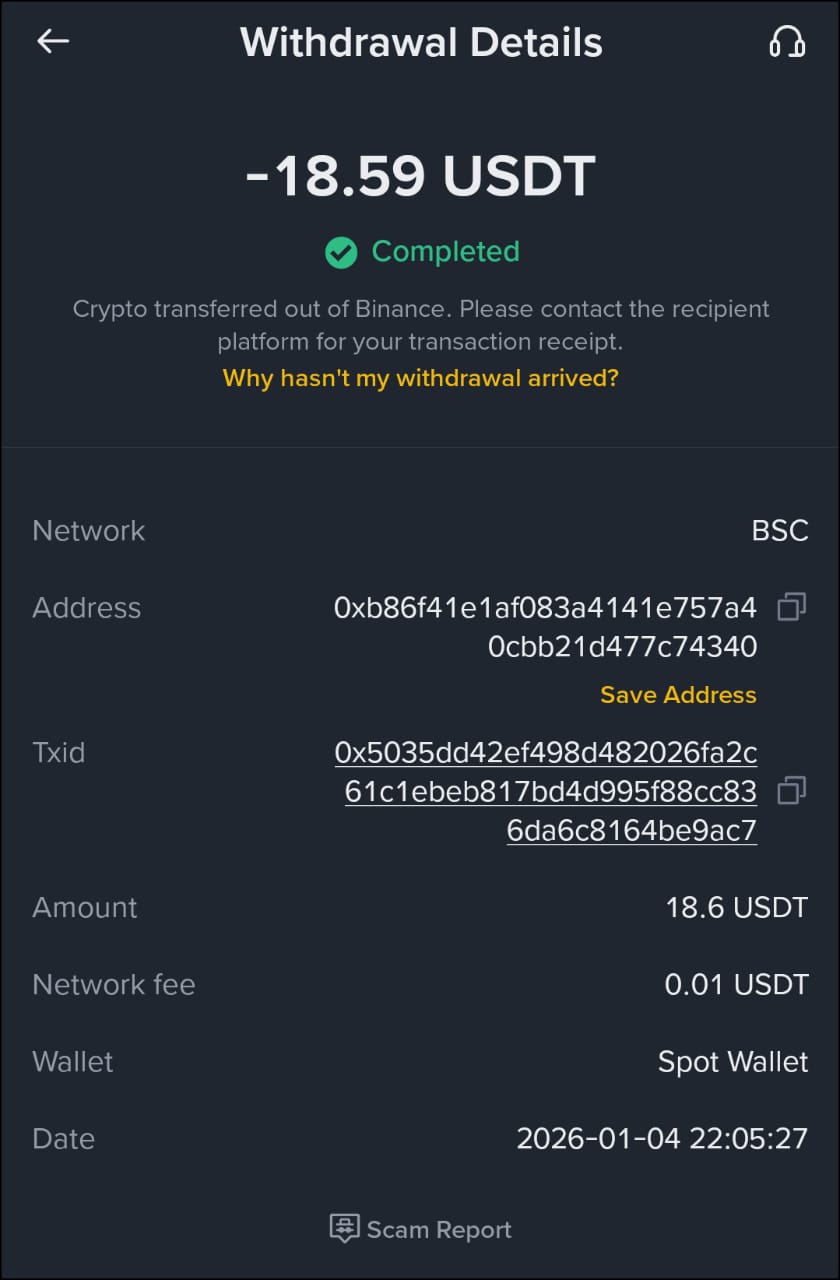Select the Scam Report flag icon

click(344, 1229)
